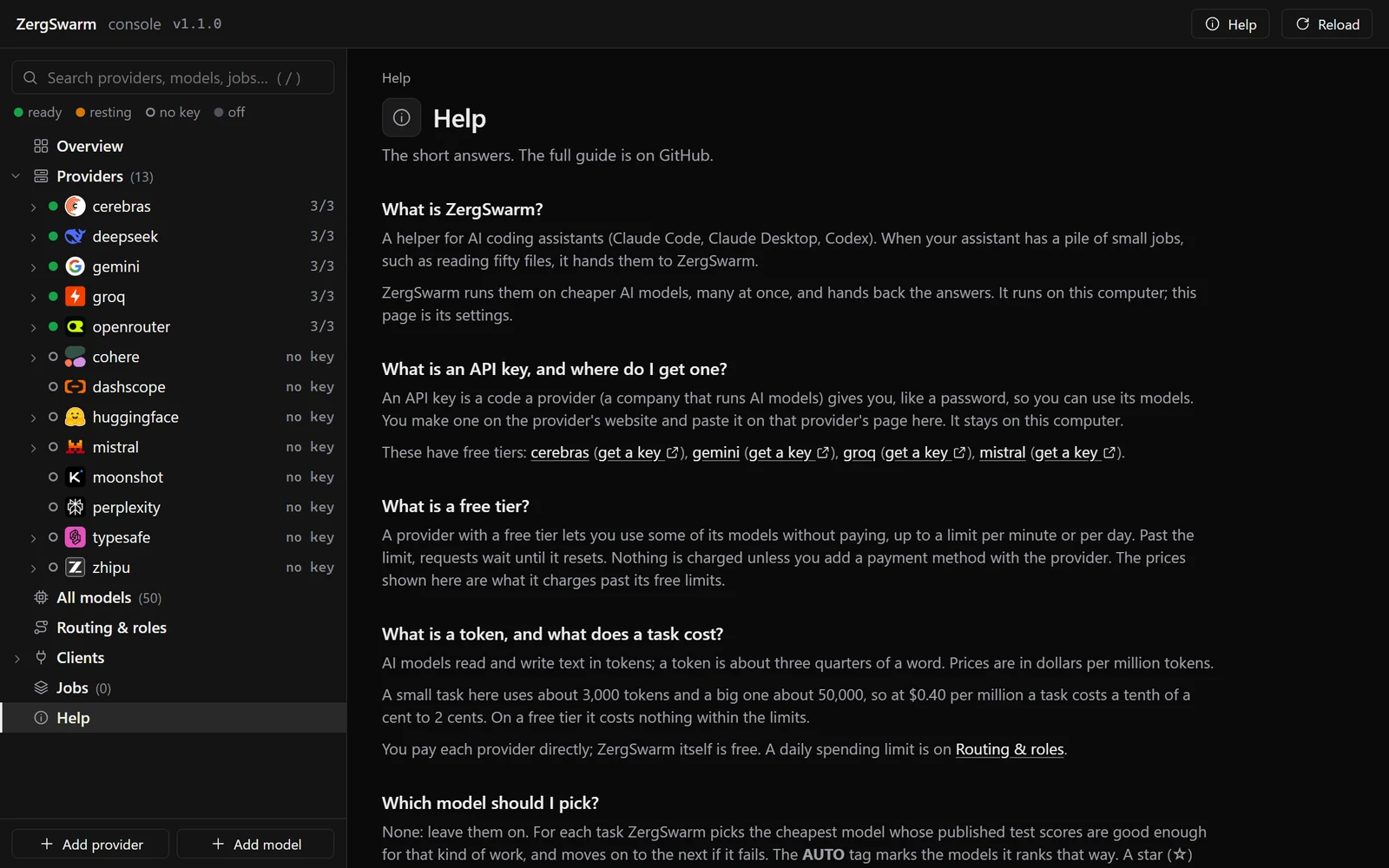1389x868 pixels.
Task: Click the gemini Google logo icon
Action: coord(76,266)
